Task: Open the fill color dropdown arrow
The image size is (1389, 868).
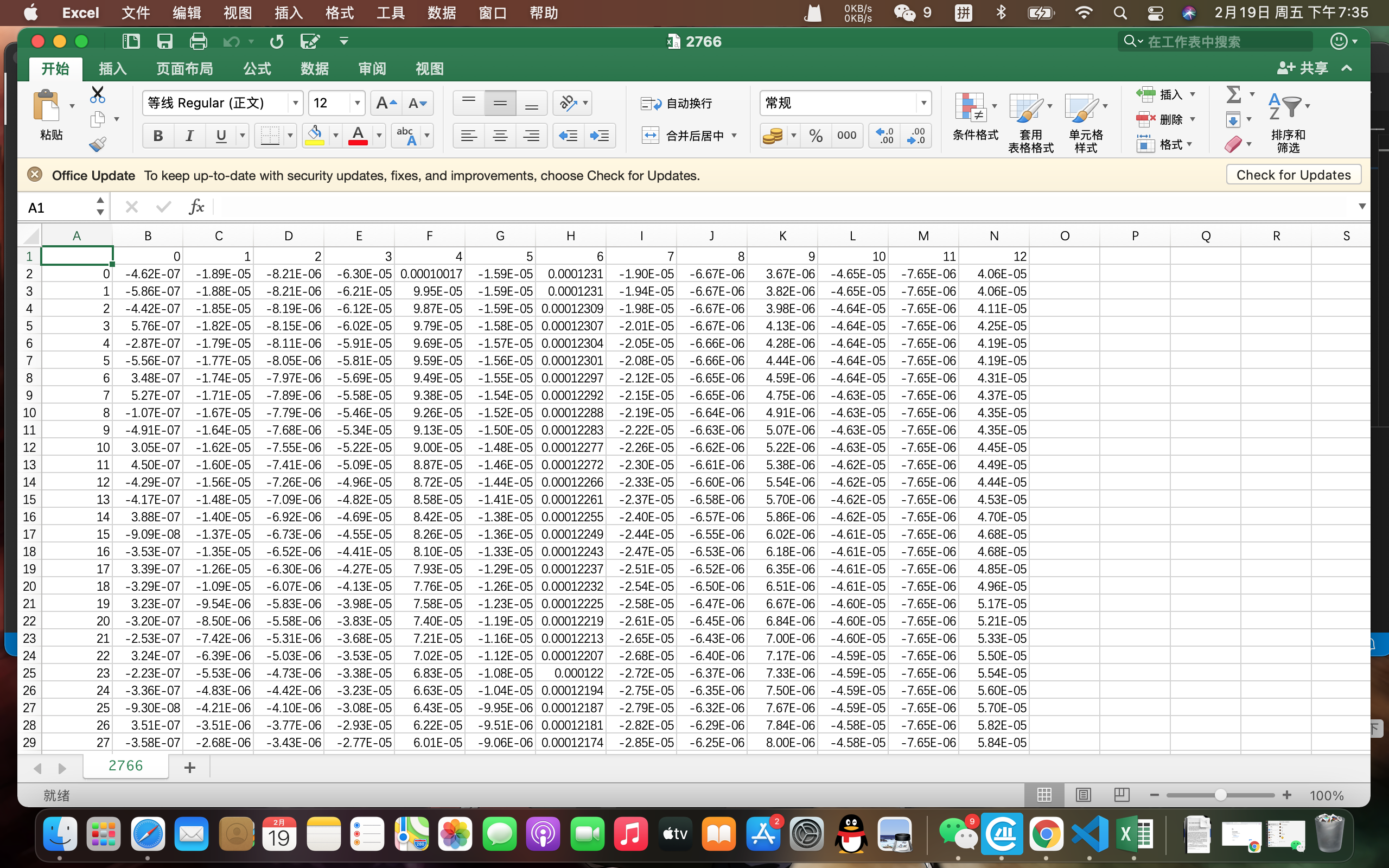Action: point(336,136)
